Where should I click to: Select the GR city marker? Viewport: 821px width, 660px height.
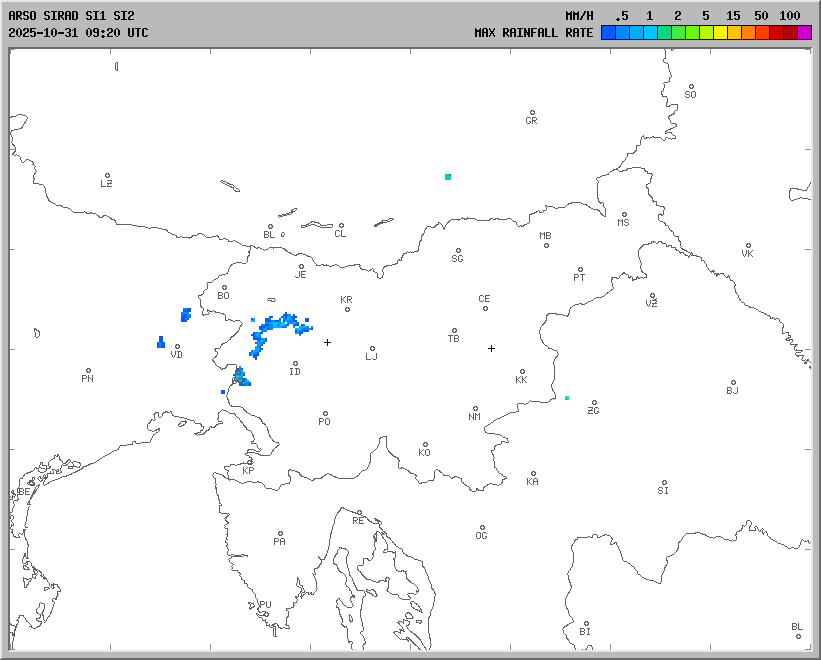(532, 113)
